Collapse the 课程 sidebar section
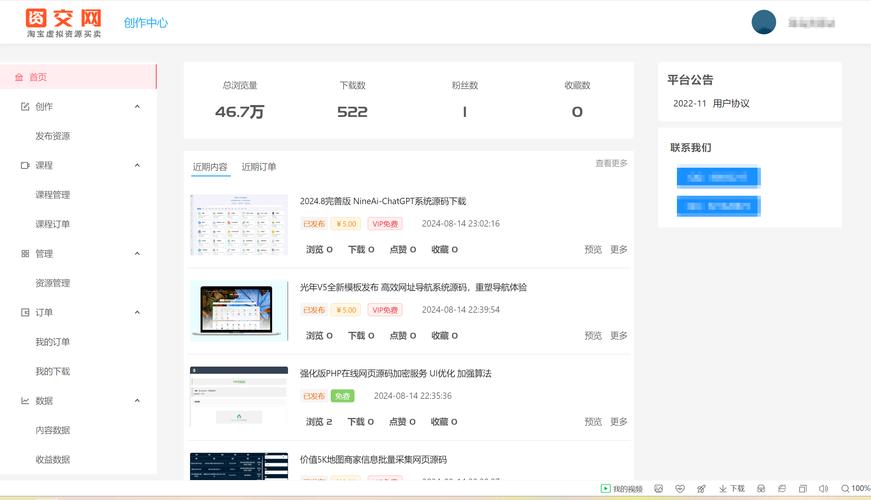The width and height of the screenshot is (871, 500). point(137,166)
